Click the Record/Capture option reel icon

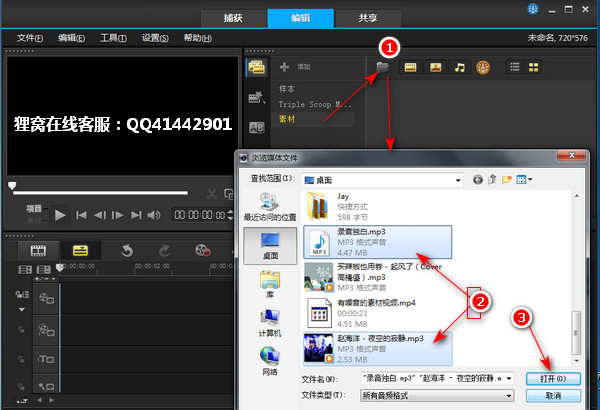[x=202, y=250]
